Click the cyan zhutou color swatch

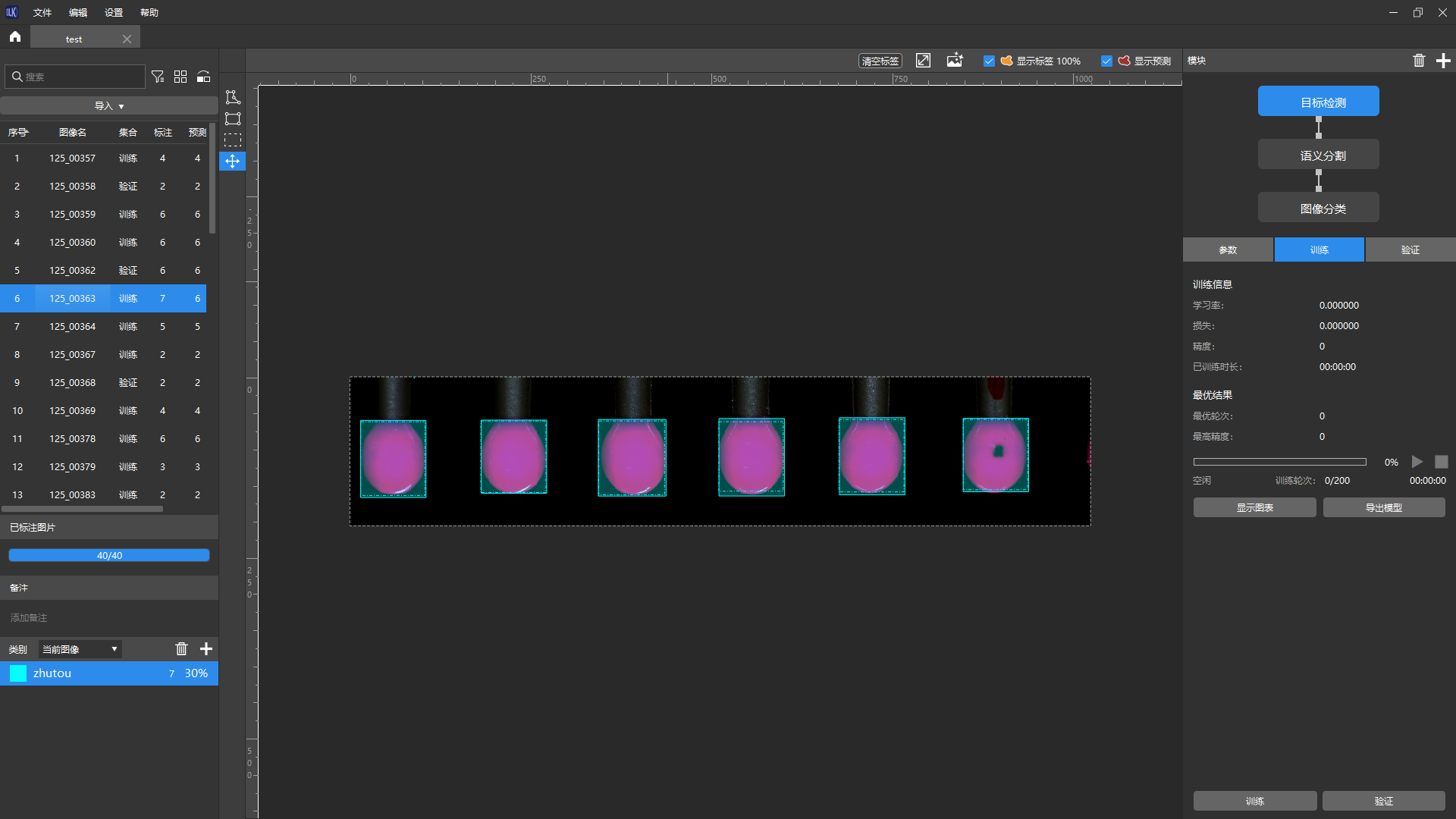click(18, 673)
